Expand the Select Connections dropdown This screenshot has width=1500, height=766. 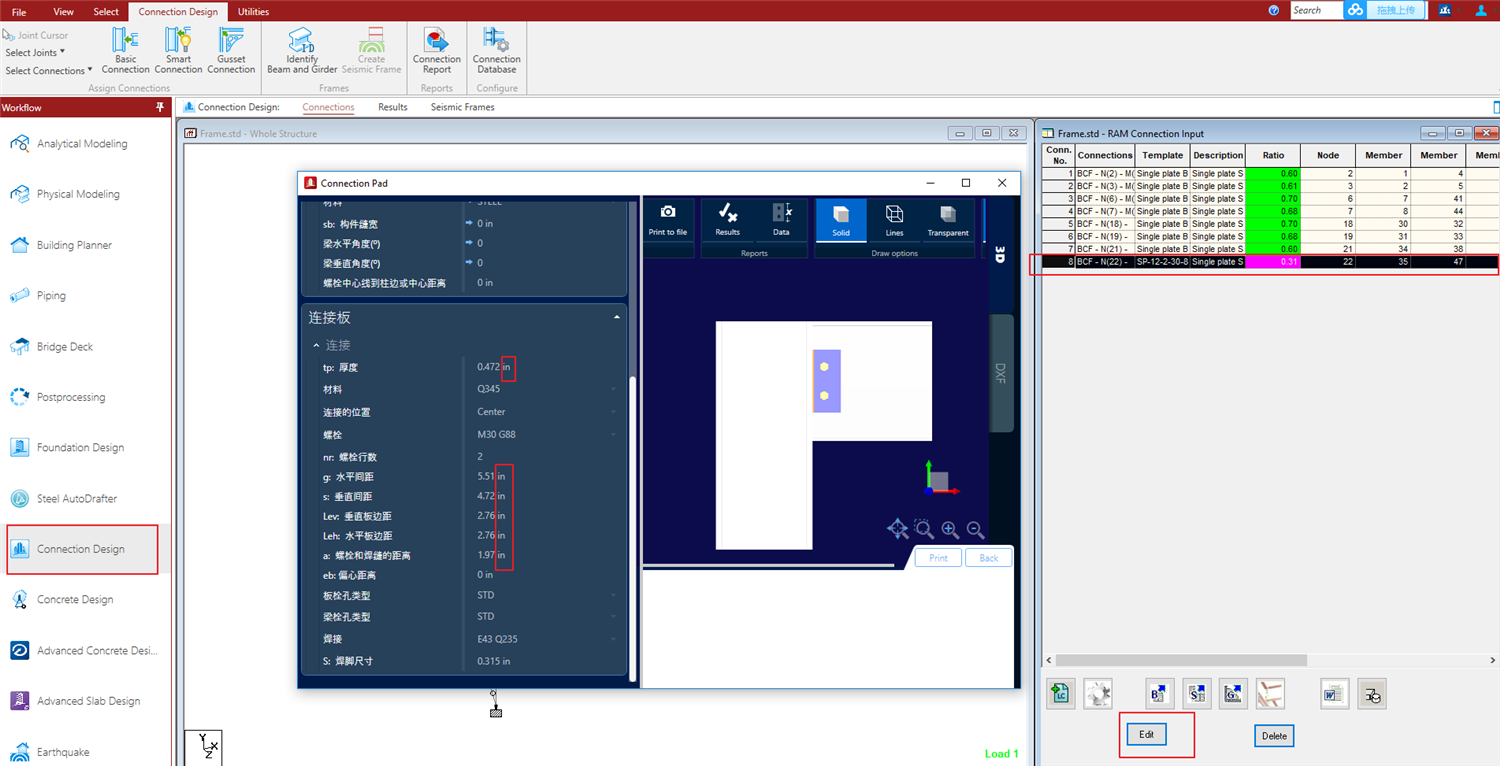(48, 71)
